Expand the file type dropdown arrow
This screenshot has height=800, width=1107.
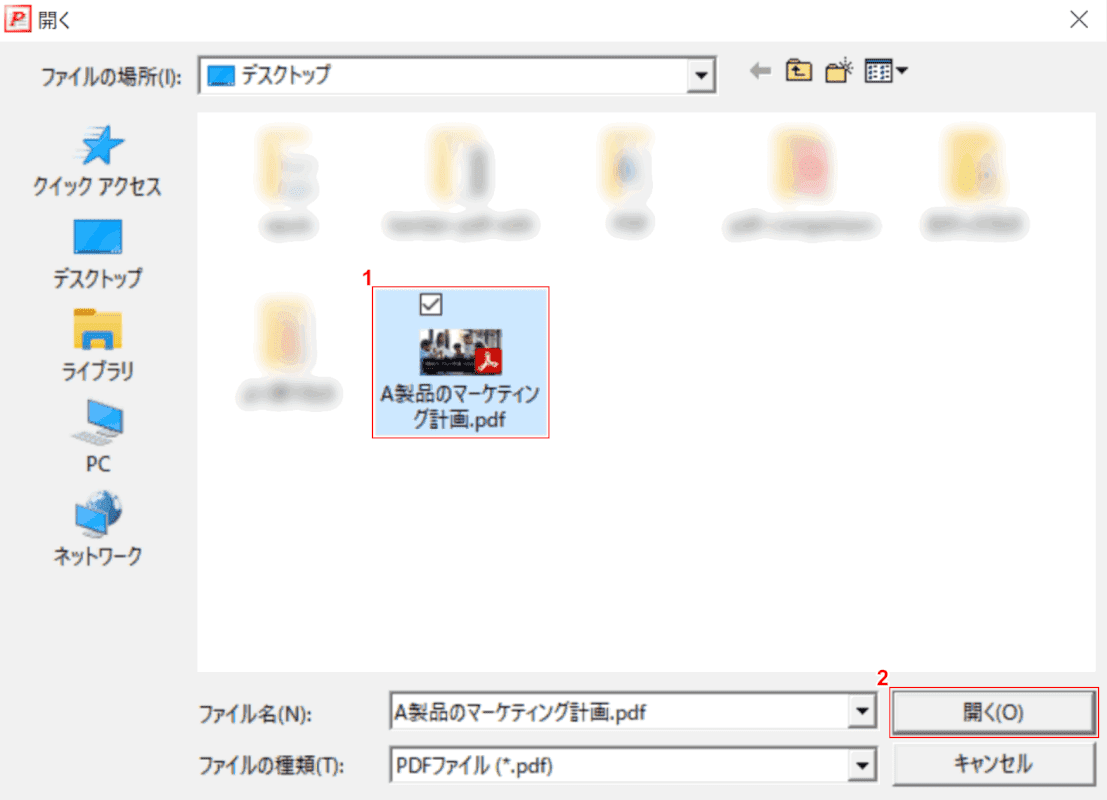[862, 765]
